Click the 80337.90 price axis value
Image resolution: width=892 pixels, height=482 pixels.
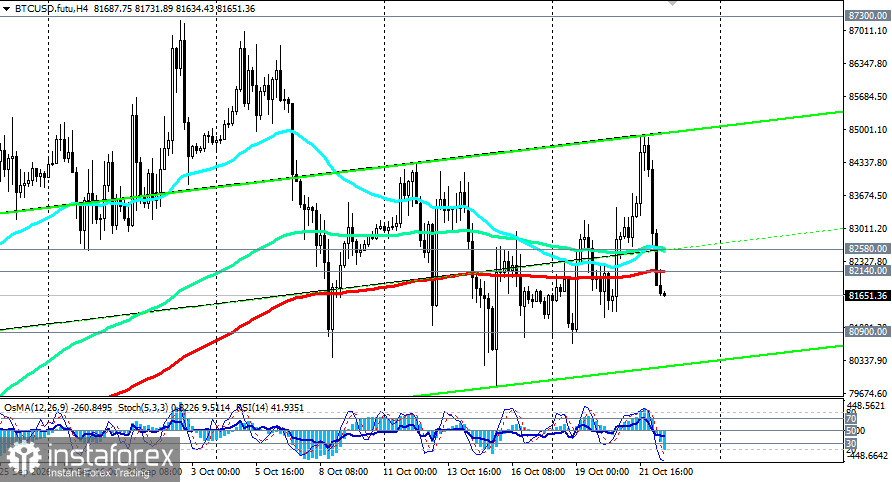(868, 361)
